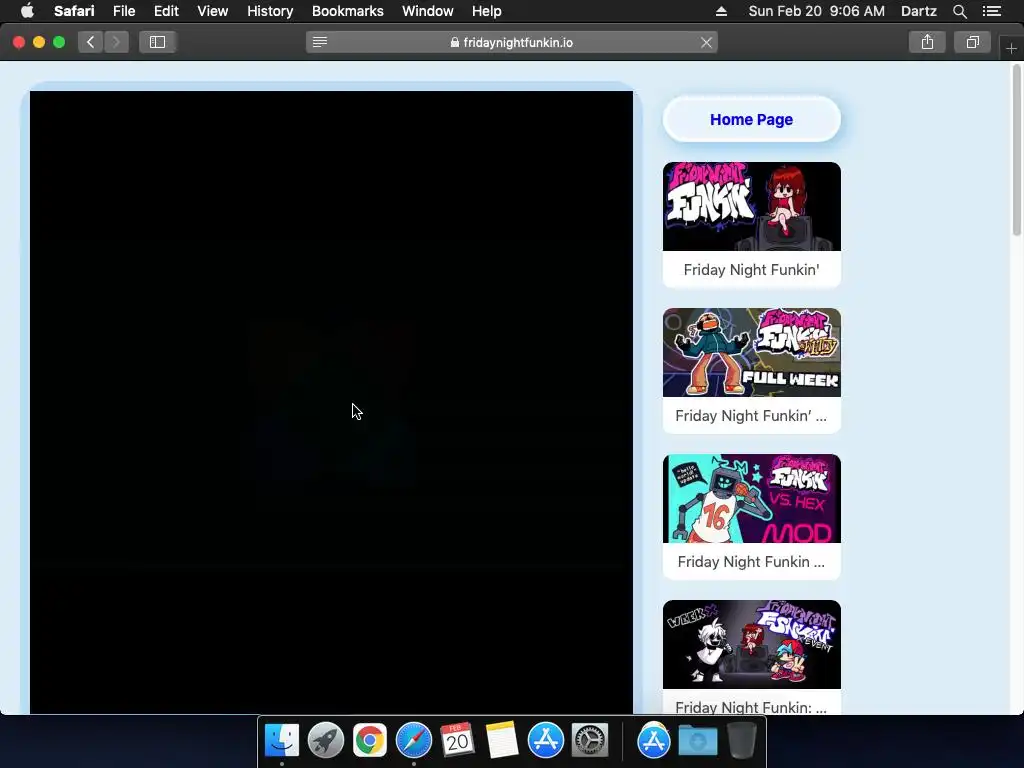Click the Dartz user name in menu bar
The height and width of the screenshot is (768, 1024).
[918, 11]
